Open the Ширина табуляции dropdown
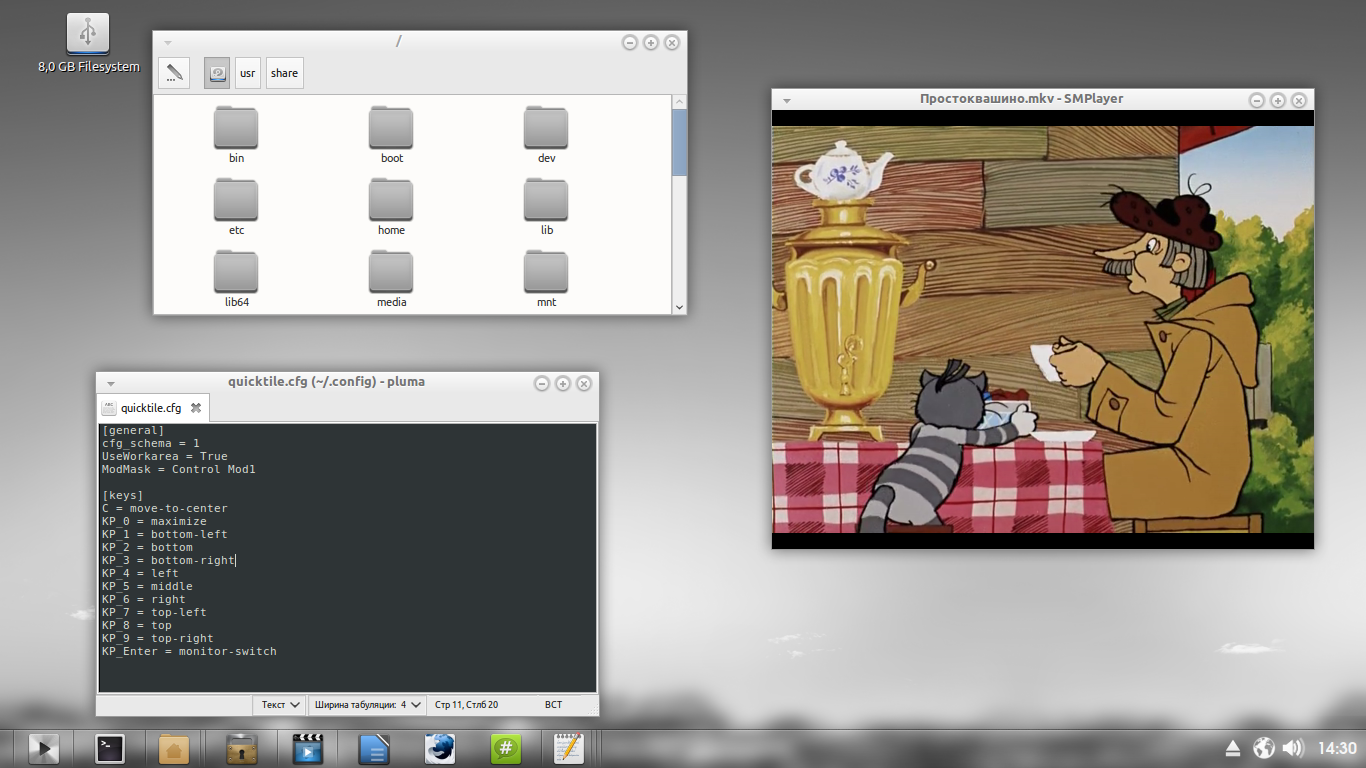 (x=367, y=705)
